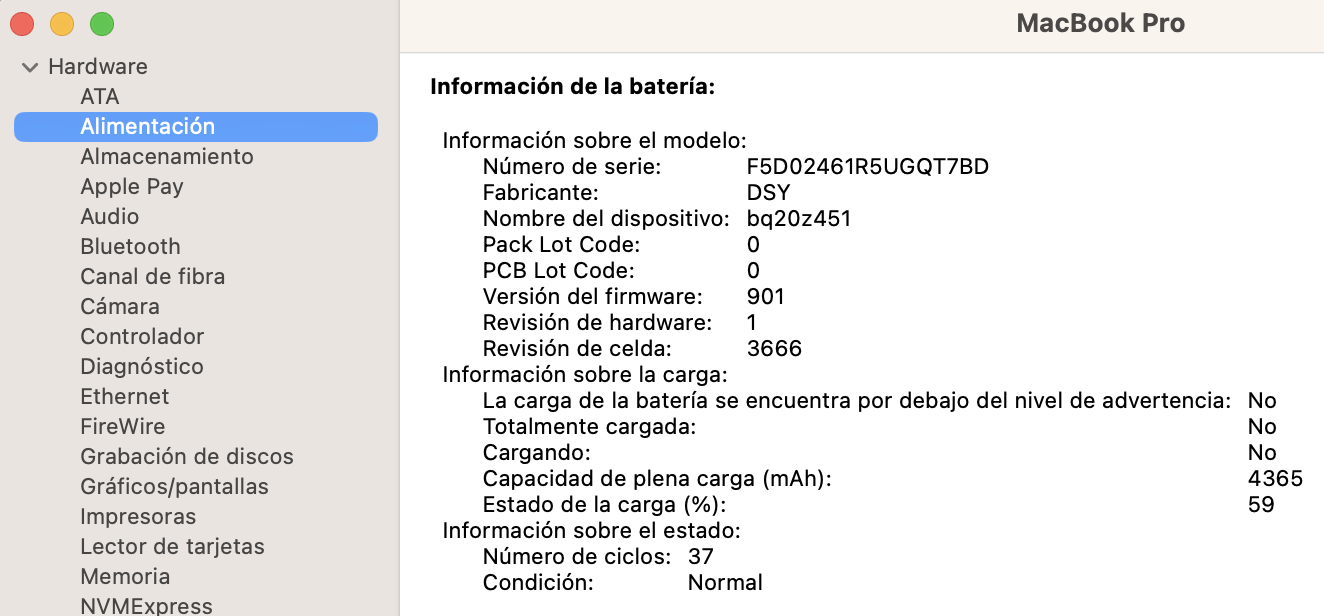Click the battery serial number value
Image resolution: width=1324 pixels, height=616 pixels.
pyautogui.click(x=868, y=167)
